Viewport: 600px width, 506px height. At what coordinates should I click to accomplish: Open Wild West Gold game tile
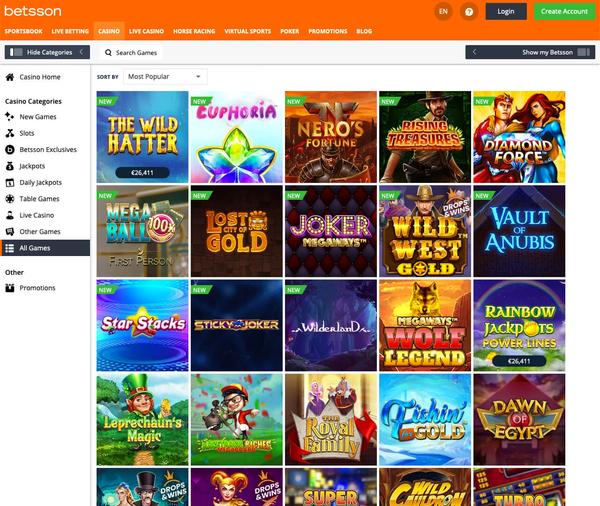point(425,231)
